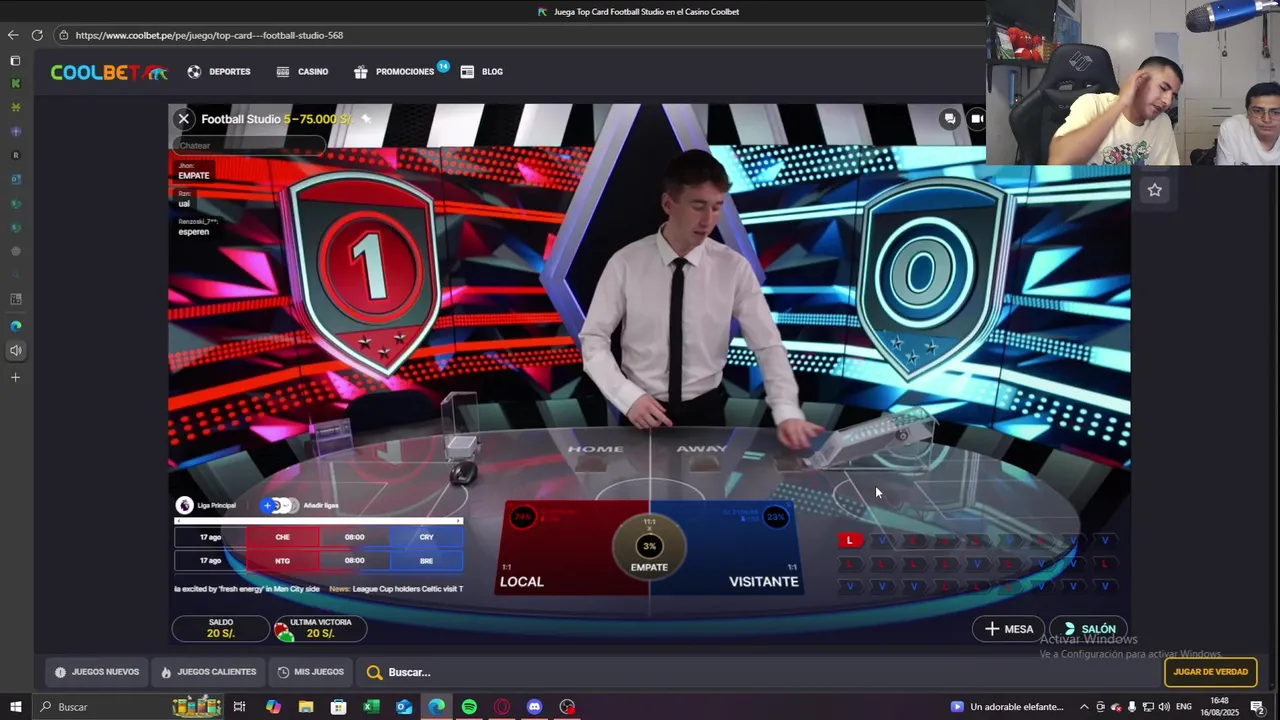Click the ENG language indicator
Screen dimensions: 1280x720
coord(1184,707)
